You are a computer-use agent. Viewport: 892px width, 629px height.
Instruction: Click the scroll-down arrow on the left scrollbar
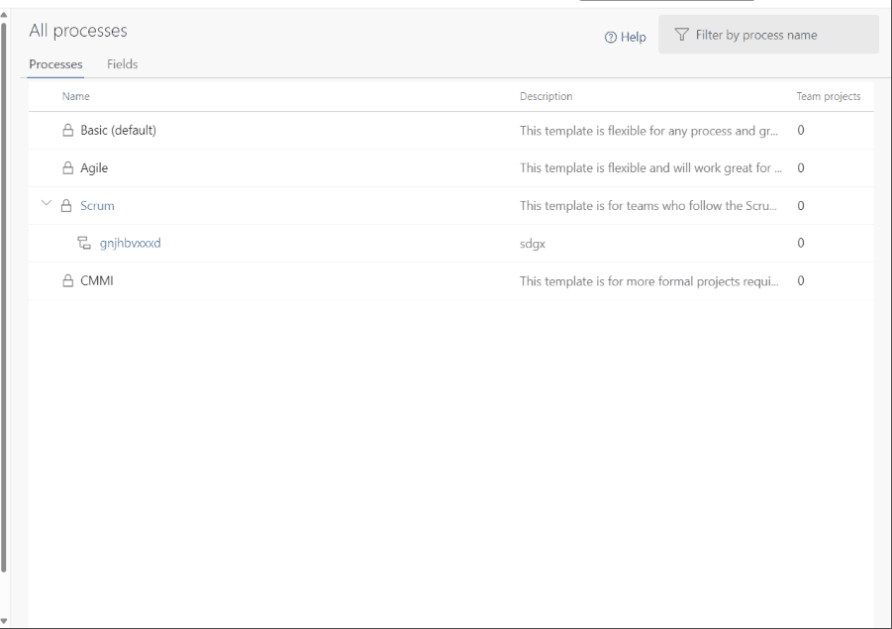5,621
